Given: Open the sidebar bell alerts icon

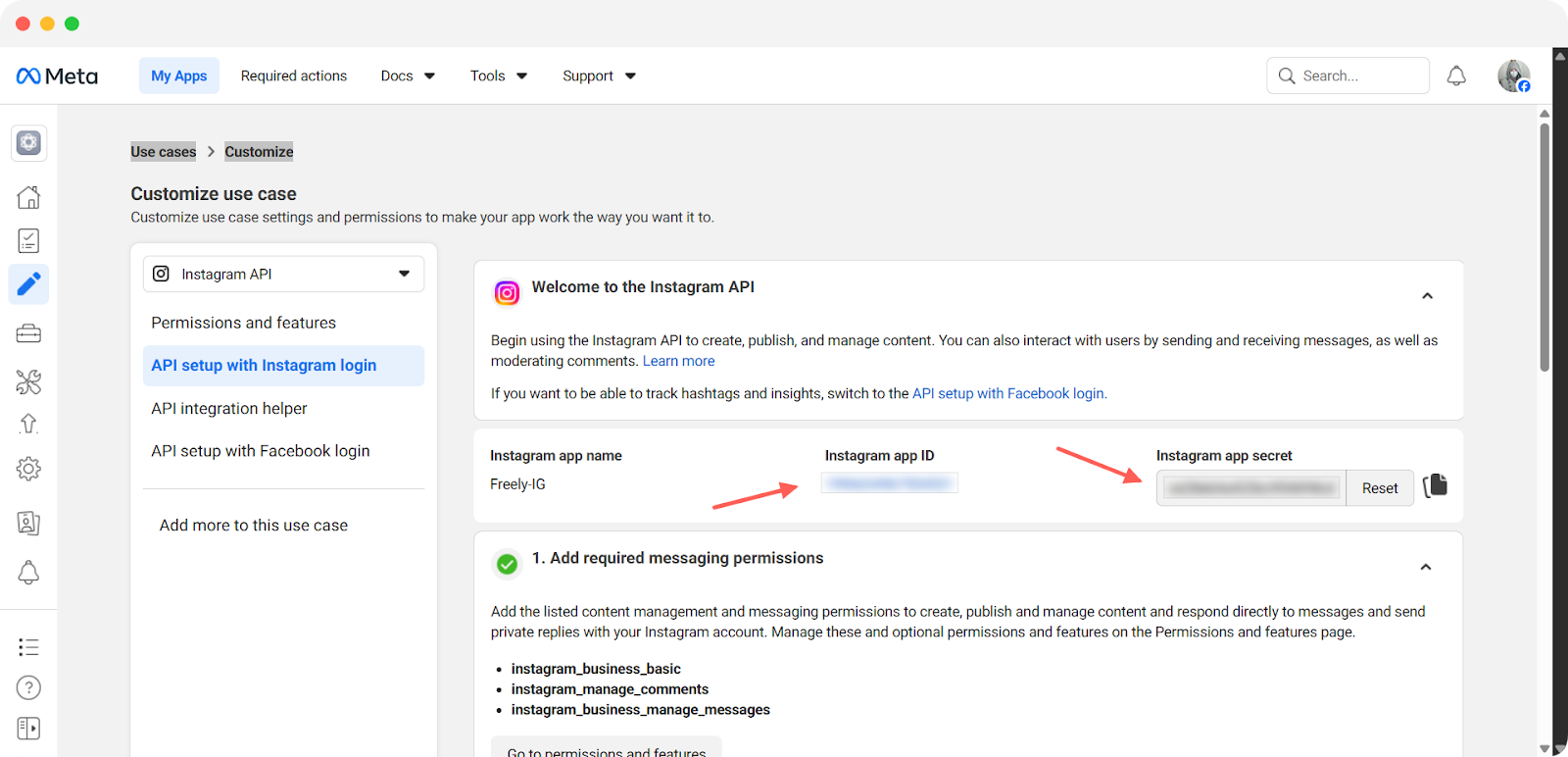Looking at the screenshot, I should 28,573.
